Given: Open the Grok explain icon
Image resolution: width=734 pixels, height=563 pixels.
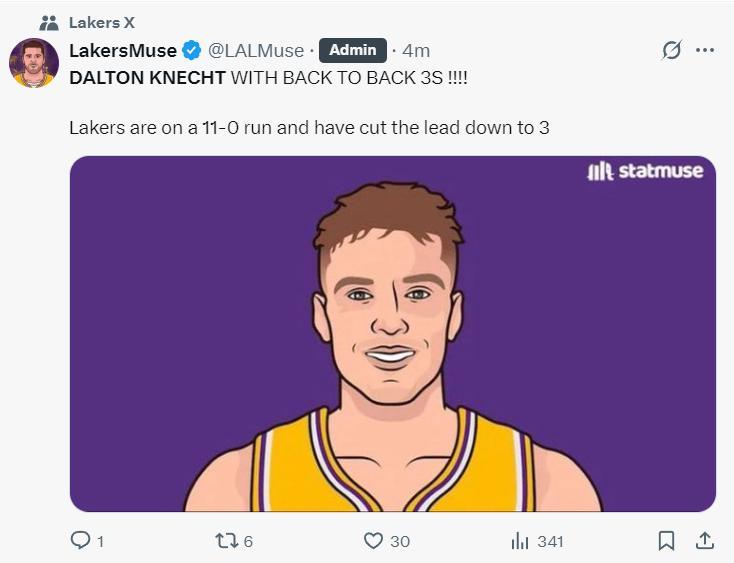Looking at the screenshot, I should click(672, 50).
